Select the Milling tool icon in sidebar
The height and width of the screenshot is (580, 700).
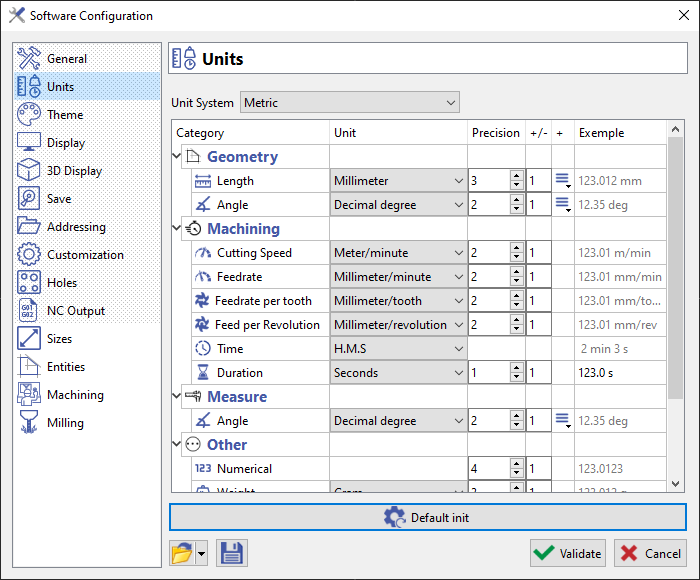point(29,423)
